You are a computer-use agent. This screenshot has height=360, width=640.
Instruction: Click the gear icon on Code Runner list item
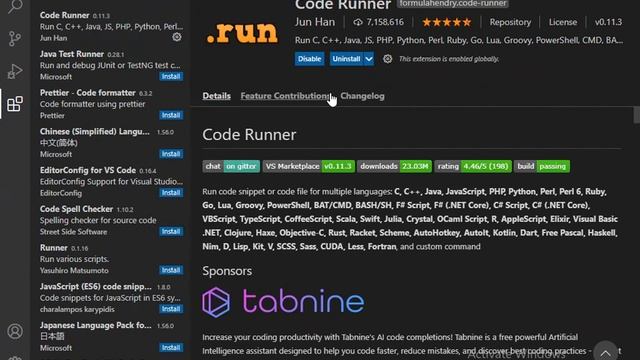tap(177, 37)
